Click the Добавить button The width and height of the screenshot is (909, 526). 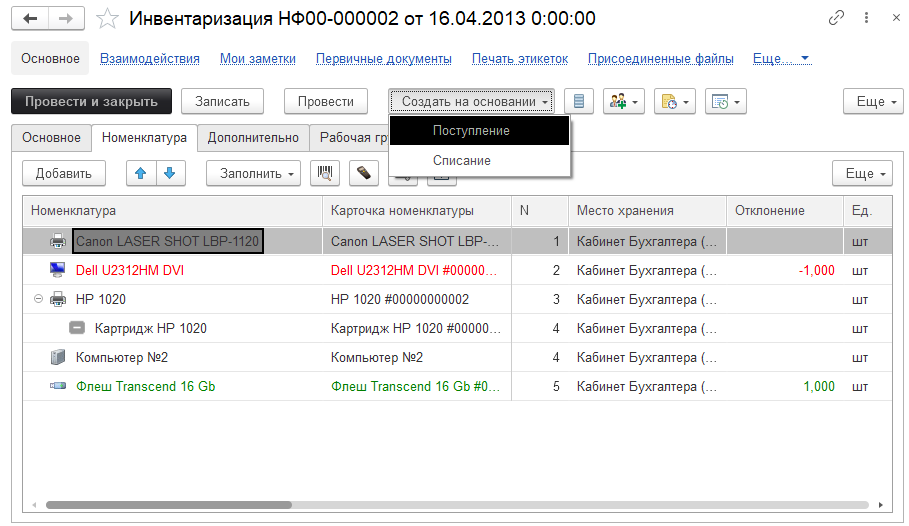click(x=63, y=173)
